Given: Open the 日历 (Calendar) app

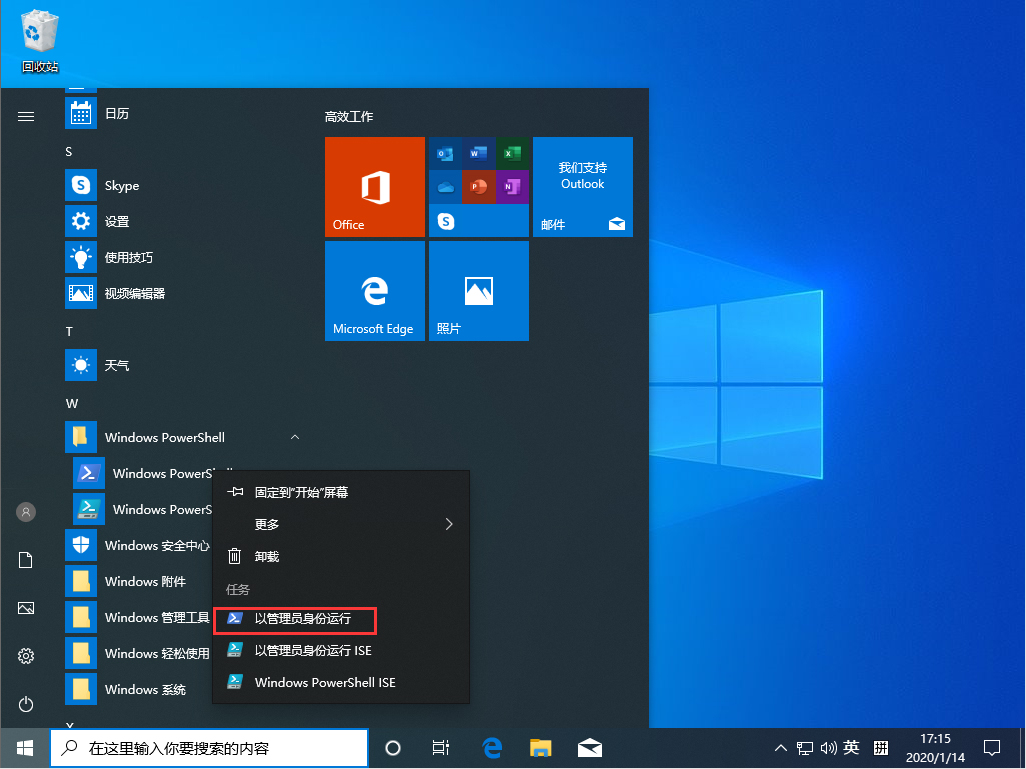Looking at the screenshot, I should click(x=117, y=113).
